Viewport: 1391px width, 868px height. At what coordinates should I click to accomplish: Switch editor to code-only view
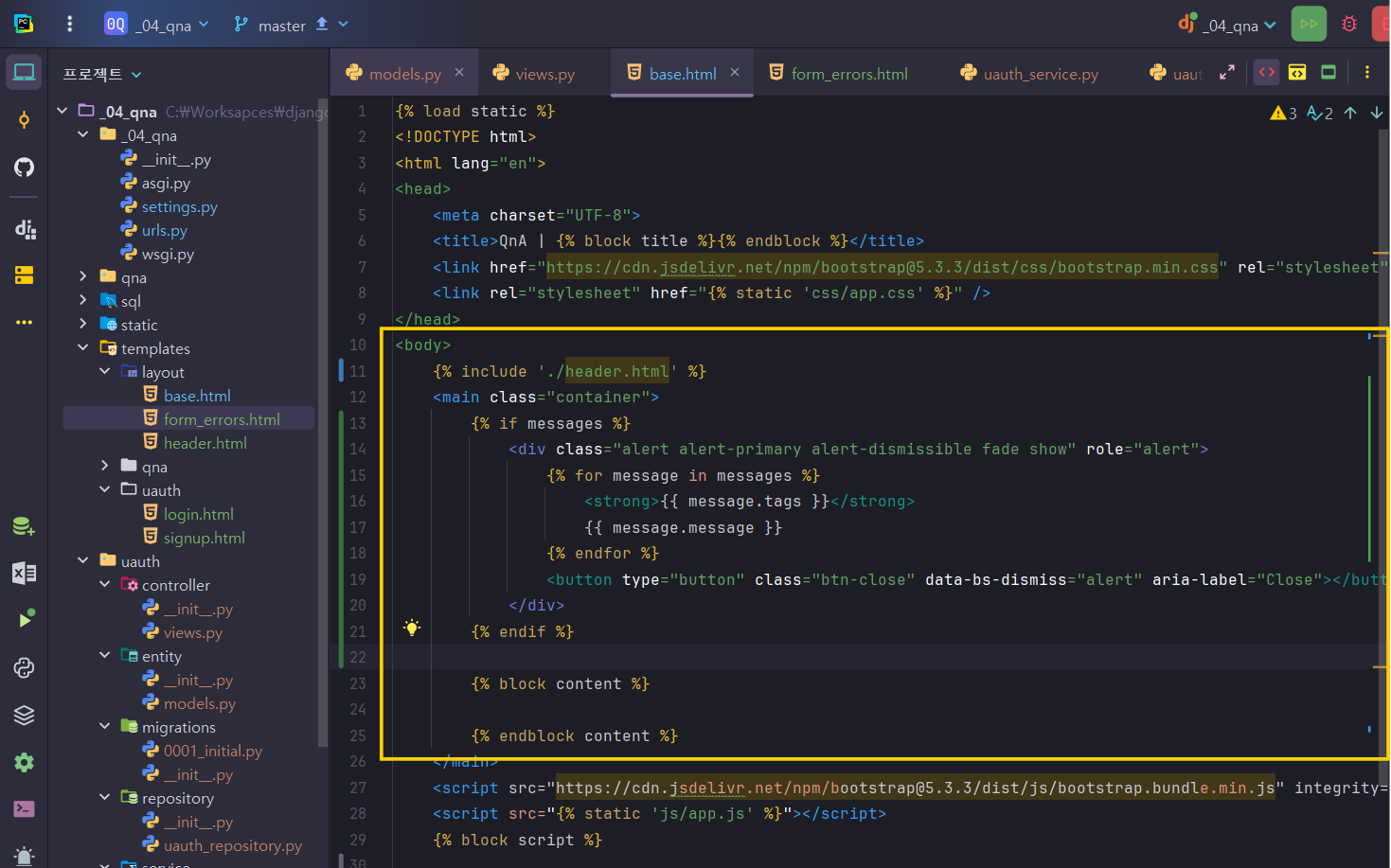(1266, 72)
